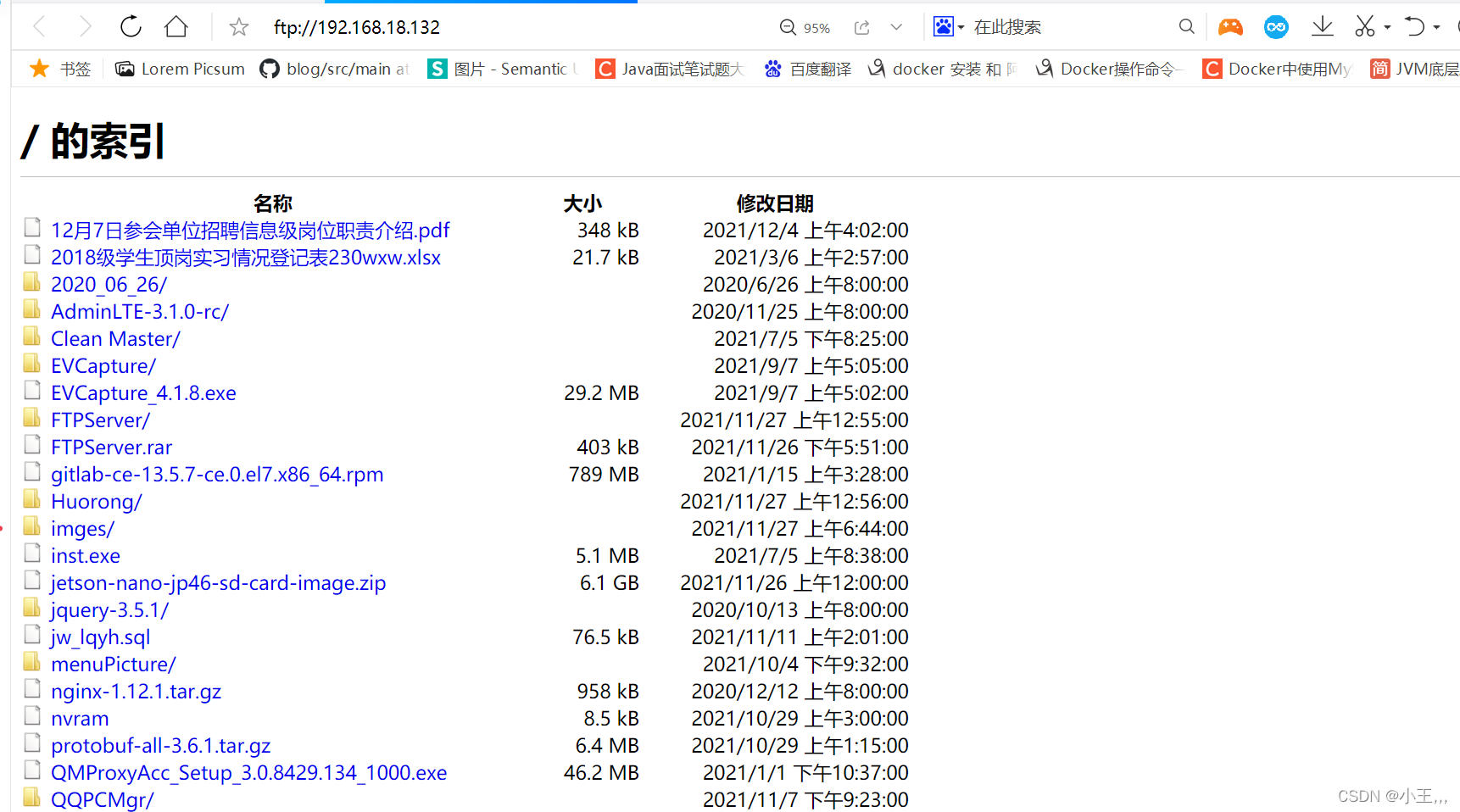Click the search magnifier button
Image resolution: width=1460 pixels, height=812 pixels.
tap(1187, 27)
